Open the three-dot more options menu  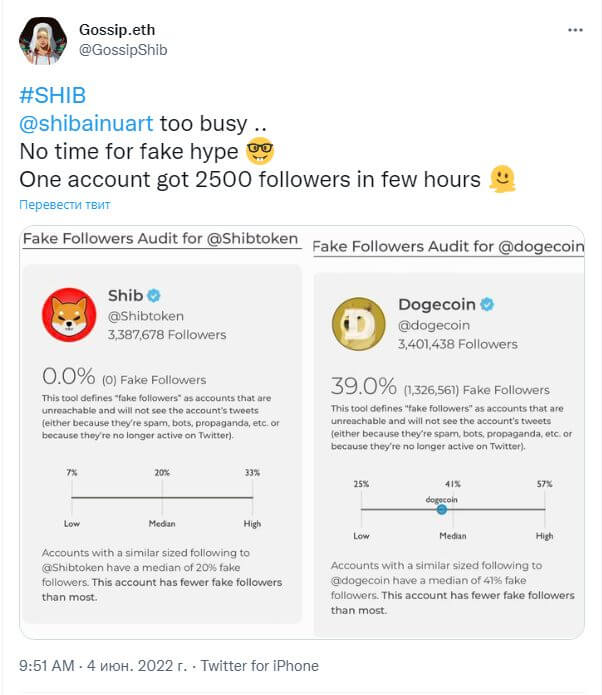575,30
